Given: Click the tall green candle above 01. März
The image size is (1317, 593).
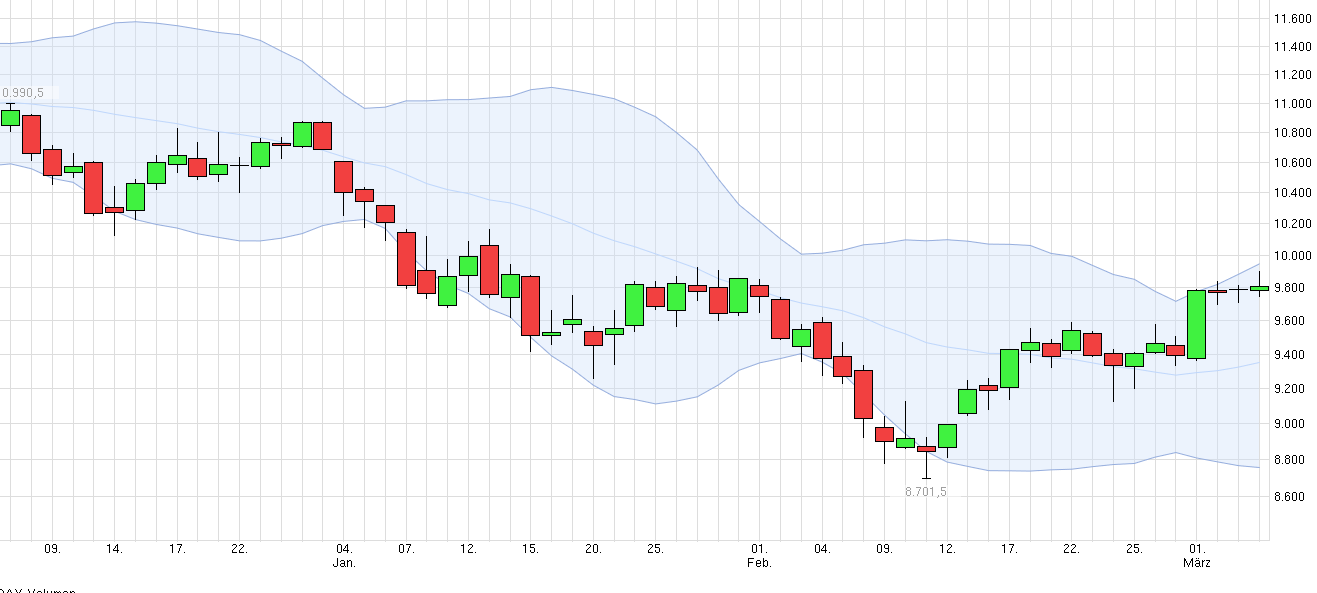Looking at the screenshot, I should (1196, 324).
